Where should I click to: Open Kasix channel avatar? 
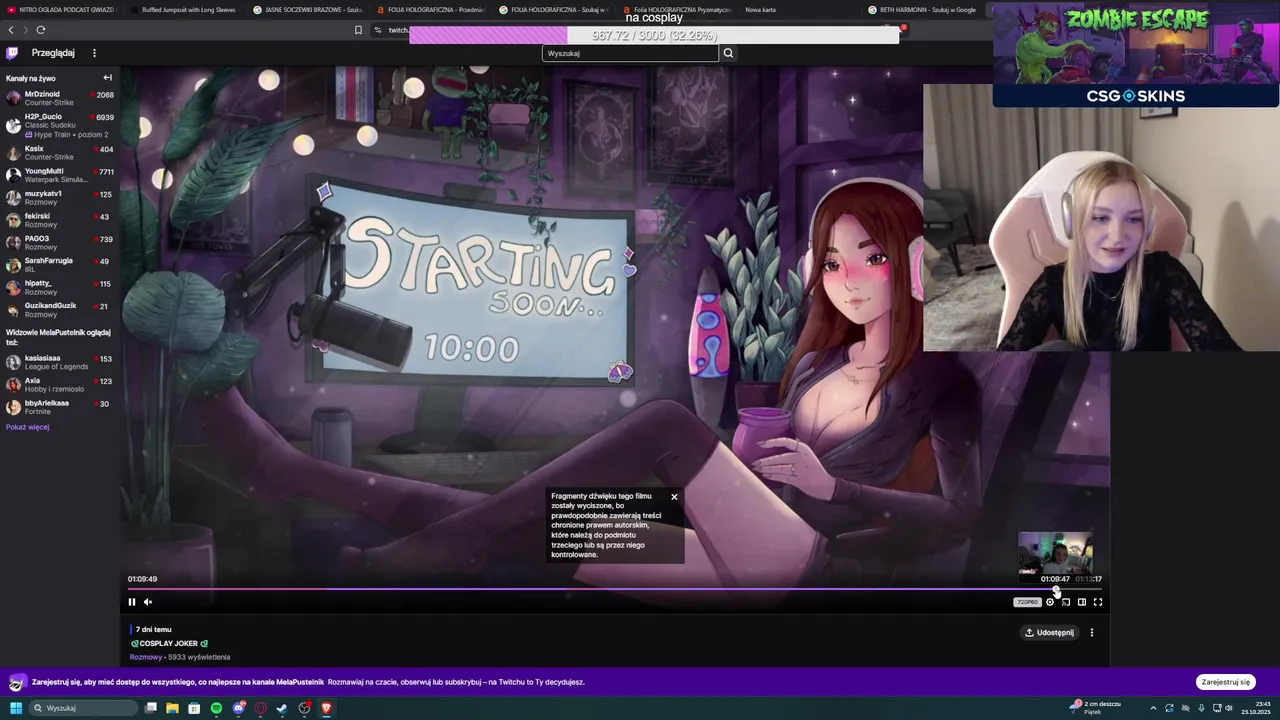13,153
